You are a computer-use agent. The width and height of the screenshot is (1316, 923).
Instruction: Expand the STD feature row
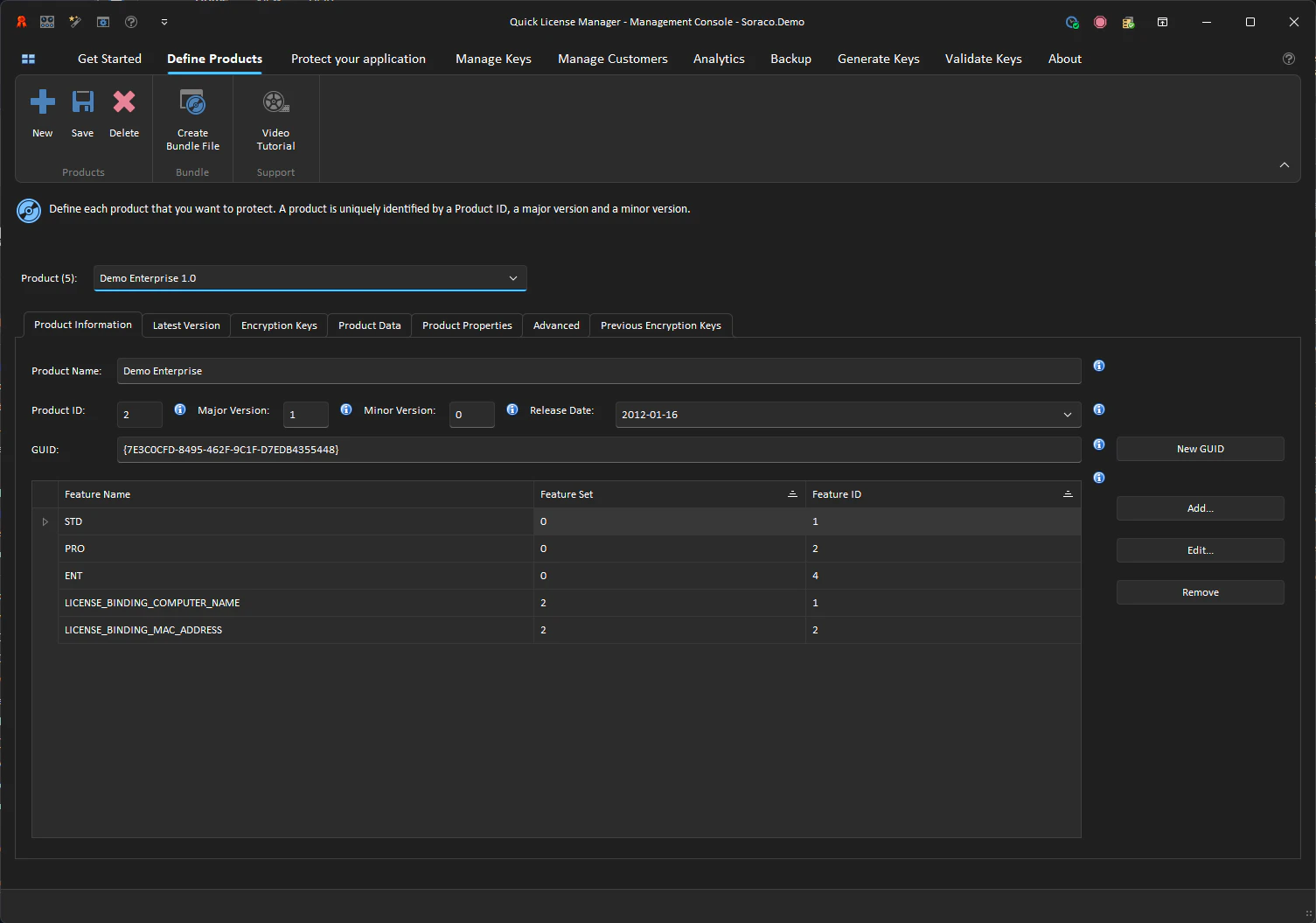pos(45,521)
